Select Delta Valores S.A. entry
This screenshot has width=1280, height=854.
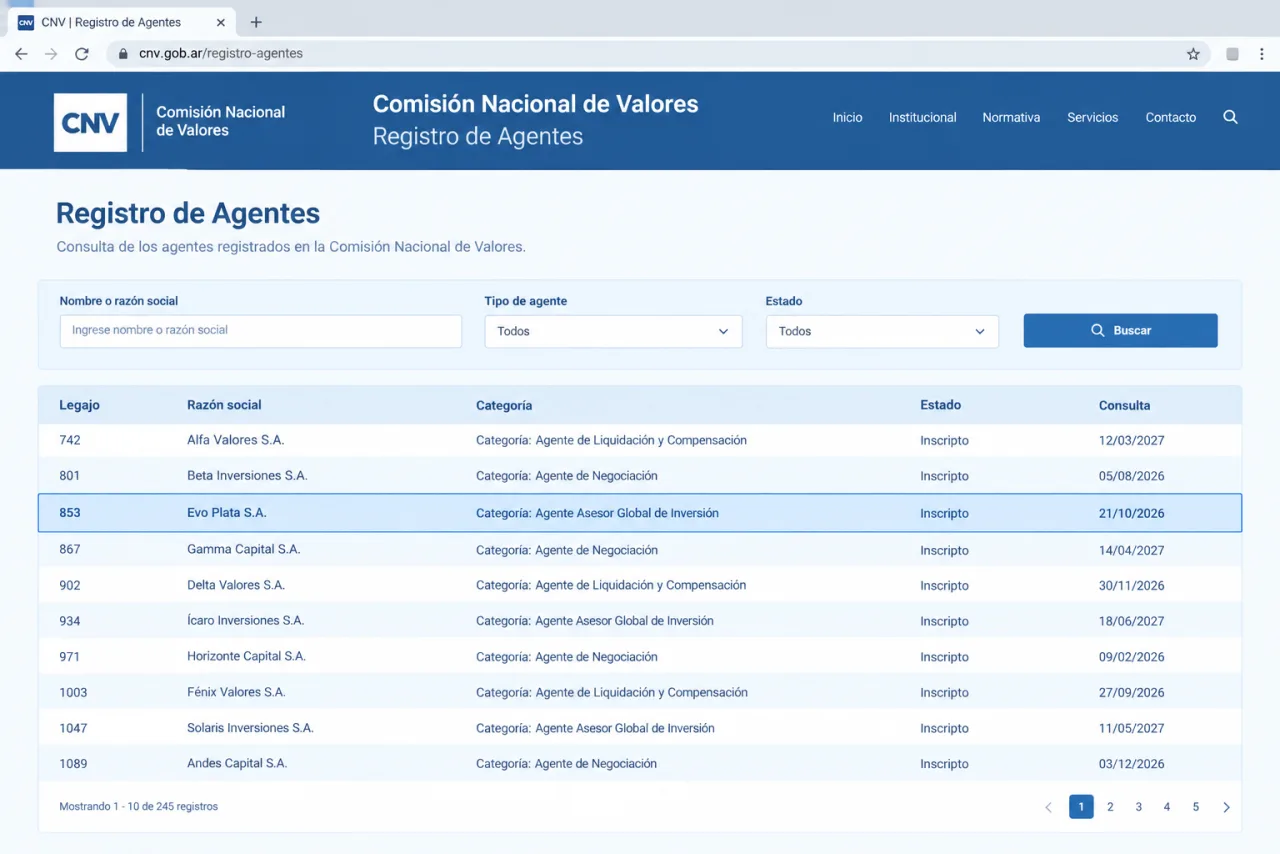[236, 585]
